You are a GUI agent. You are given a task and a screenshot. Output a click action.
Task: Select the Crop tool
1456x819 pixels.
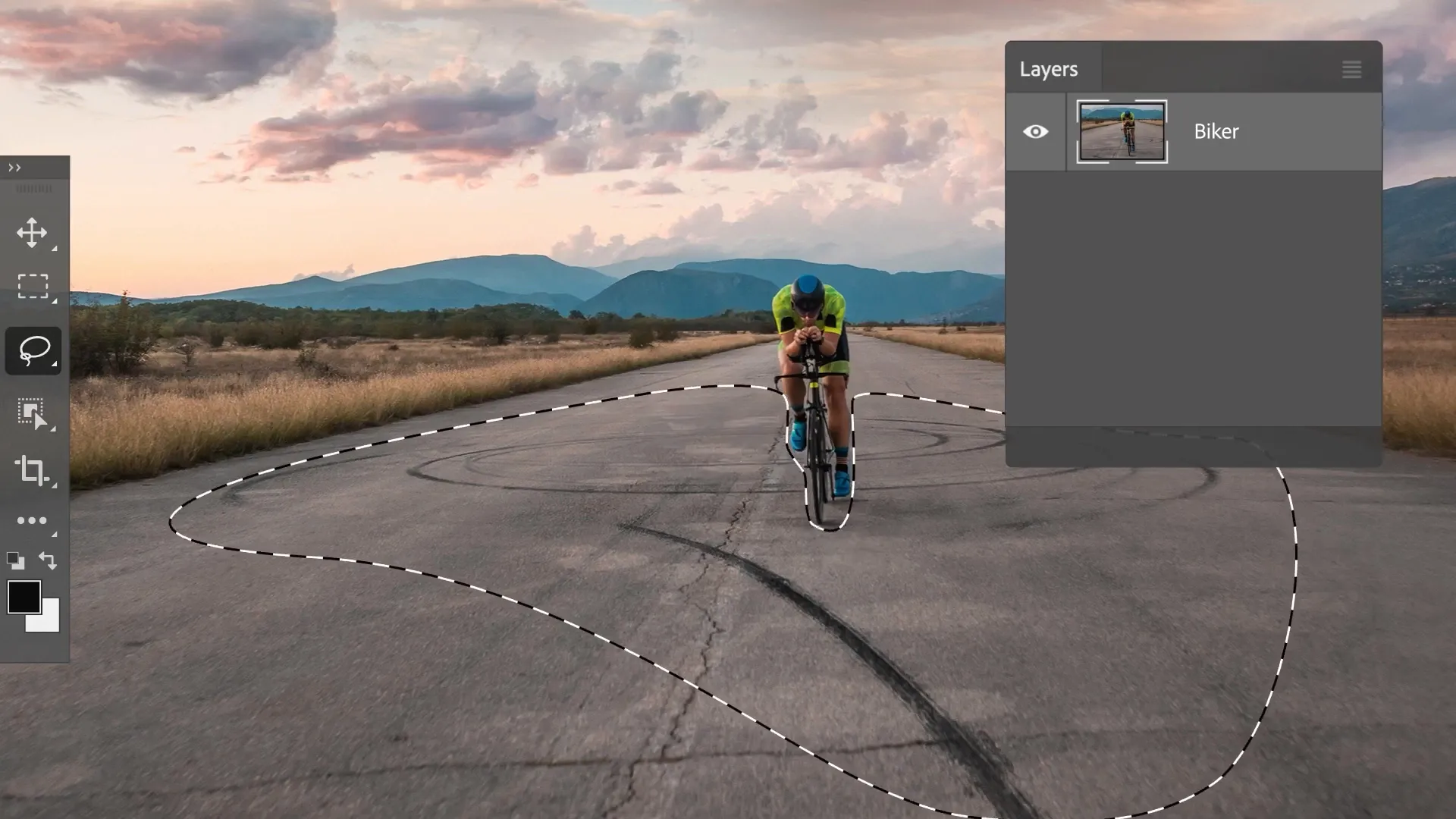[32, 472]
